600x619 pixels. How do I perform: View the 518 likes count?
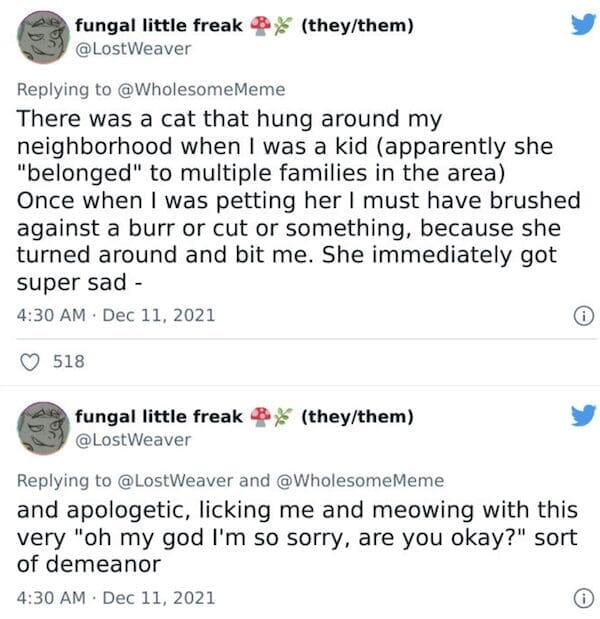69,362
